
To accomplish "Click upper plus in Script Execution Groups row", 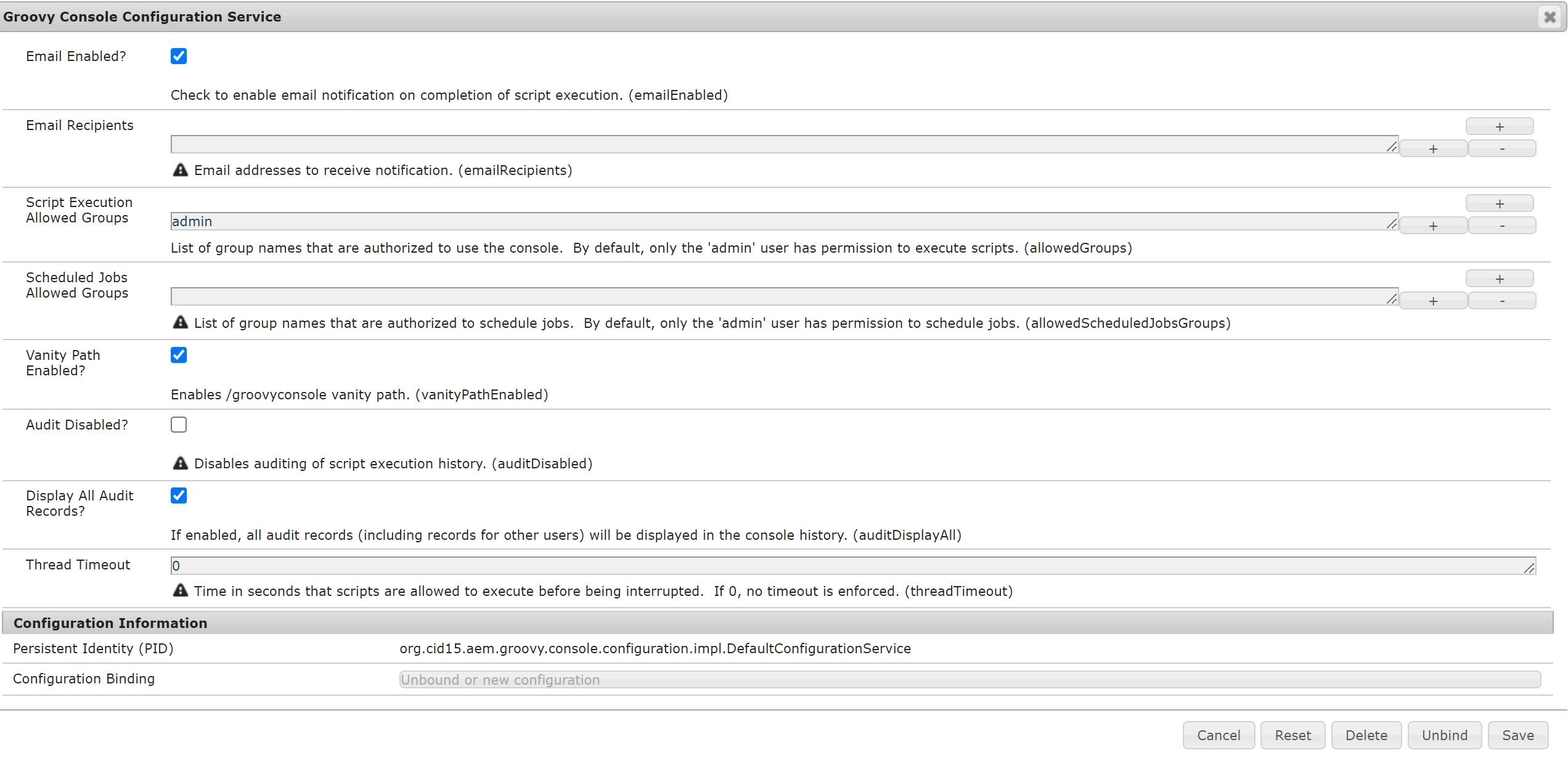I will 1499,203.
